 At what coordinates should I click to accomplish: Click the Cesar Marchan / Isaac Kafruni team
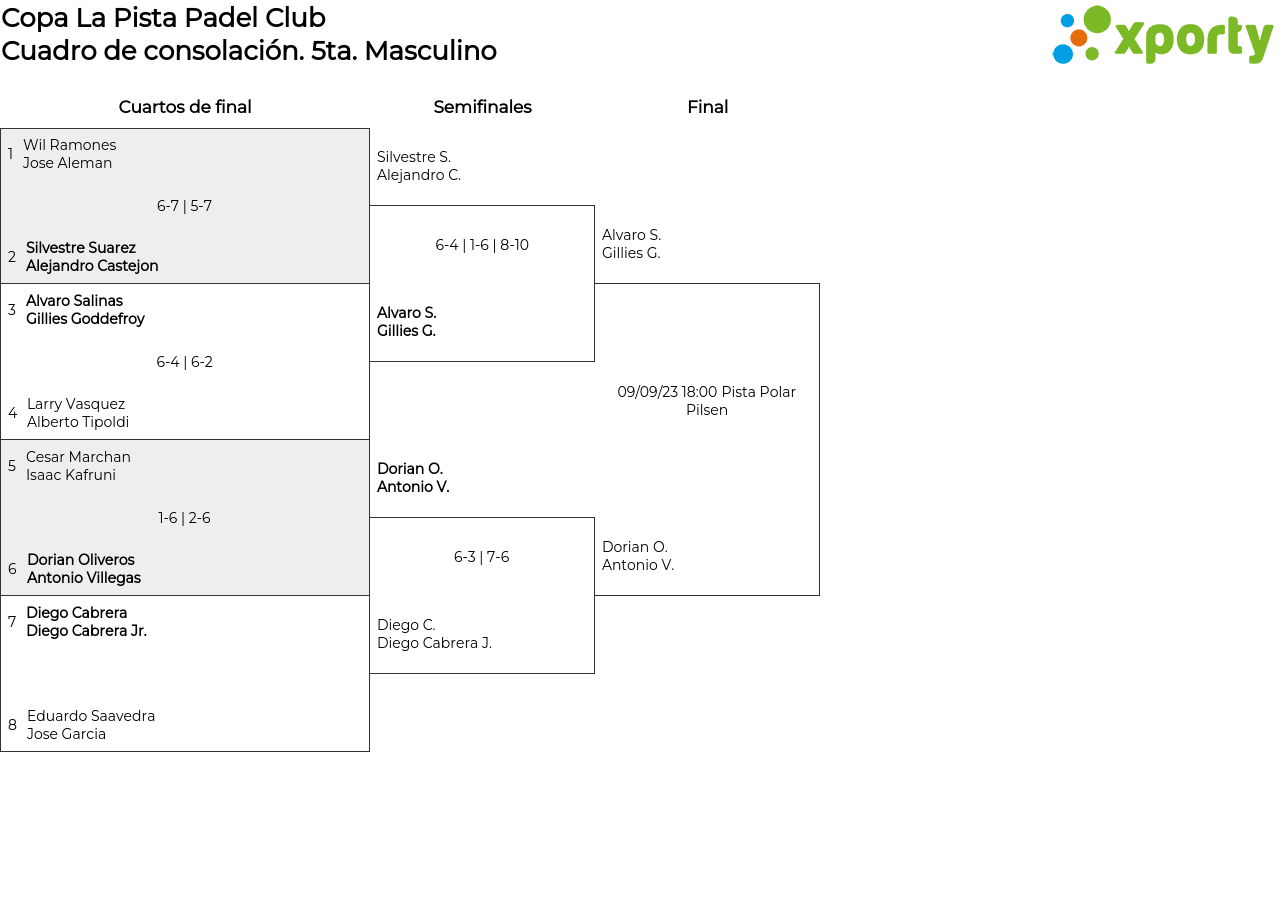coord(78,466)
